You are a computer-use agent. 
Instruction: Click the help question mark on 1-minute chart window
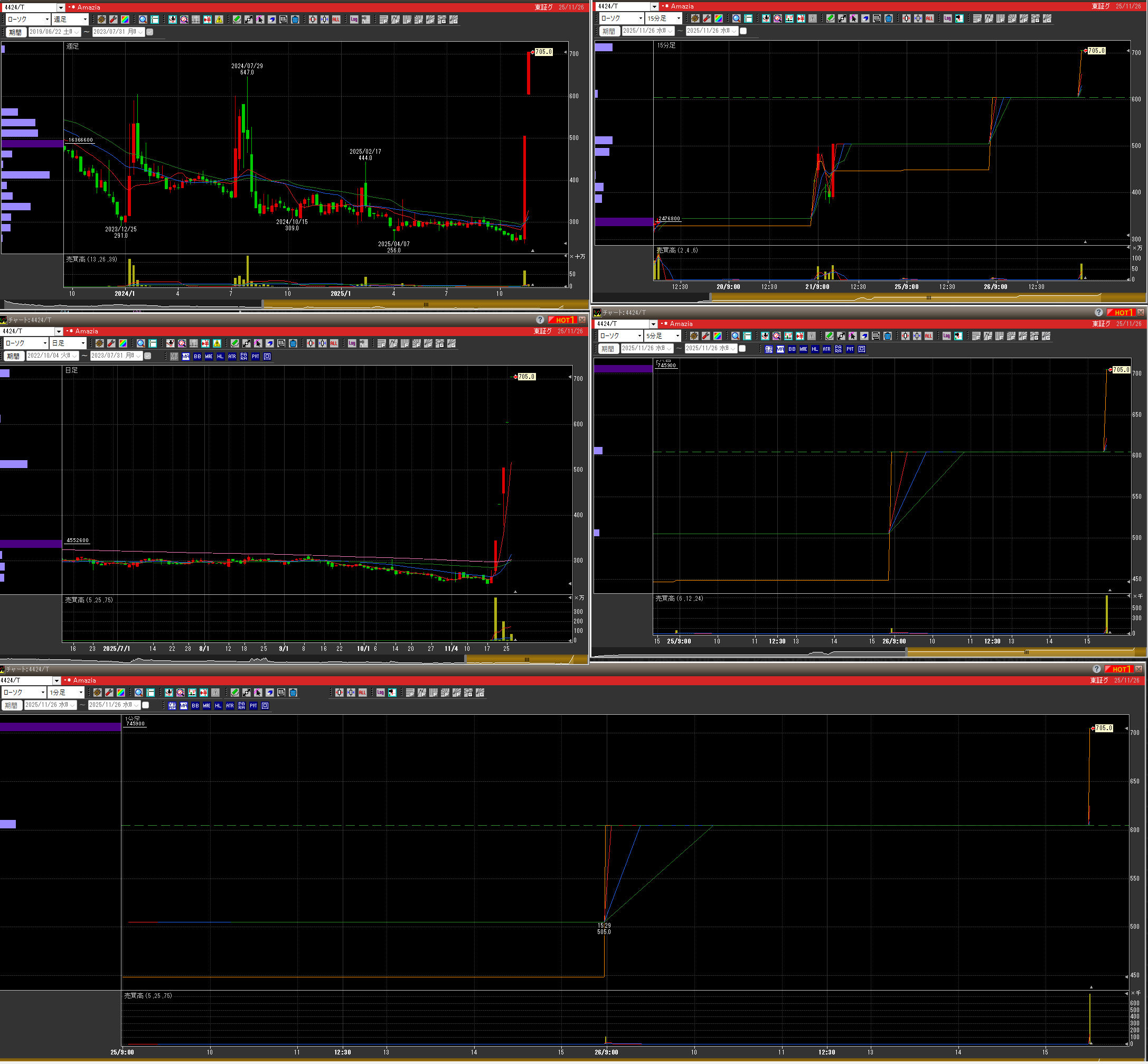tap(1096, 669)
